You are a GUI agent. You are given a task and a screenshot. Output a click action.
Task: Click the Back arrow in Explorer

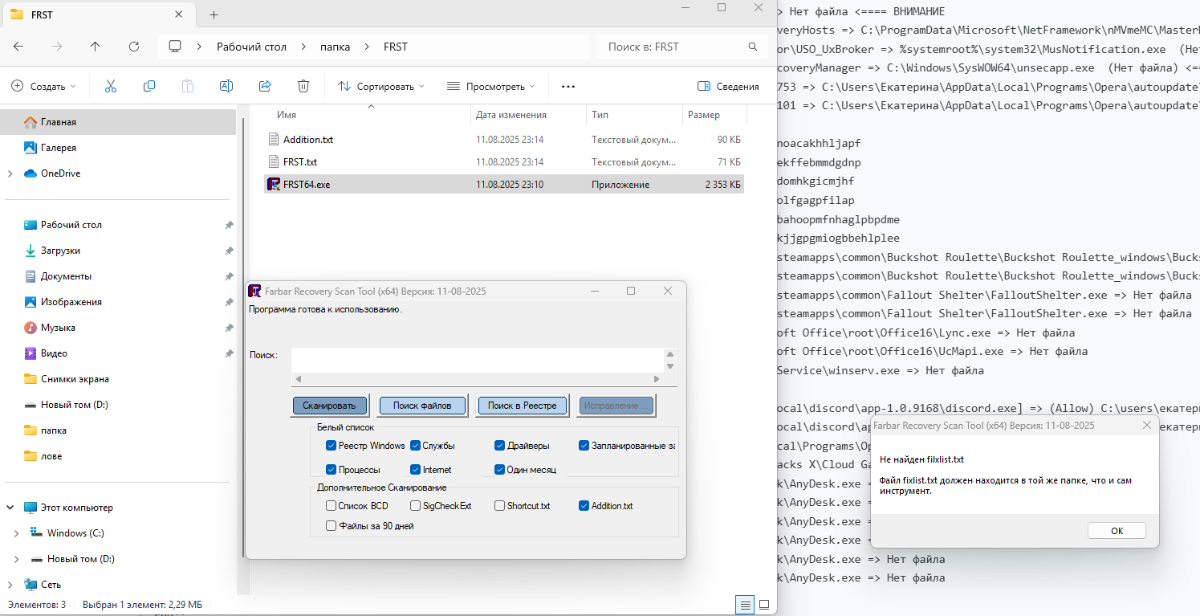[x=19, y=46]
